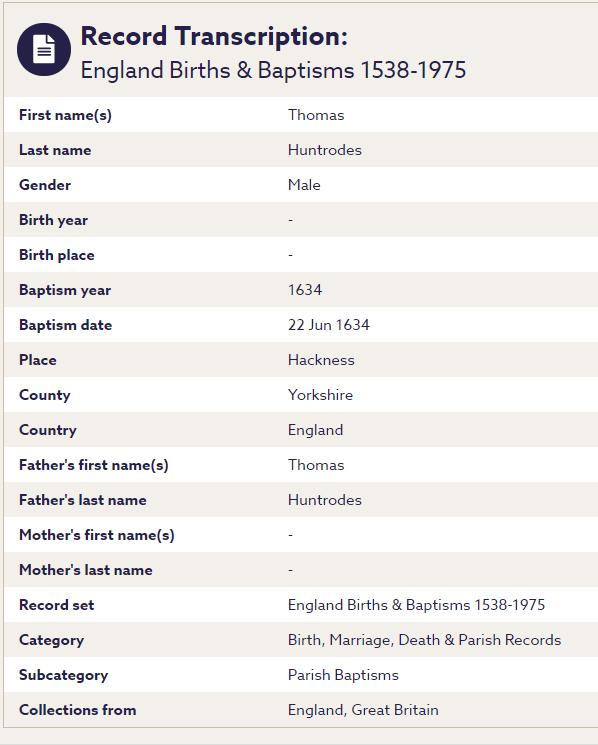Viewport: 598px width, 745px height.
Task: Select the baptism date 22 Jun 1634
Action: coord(329,325)
